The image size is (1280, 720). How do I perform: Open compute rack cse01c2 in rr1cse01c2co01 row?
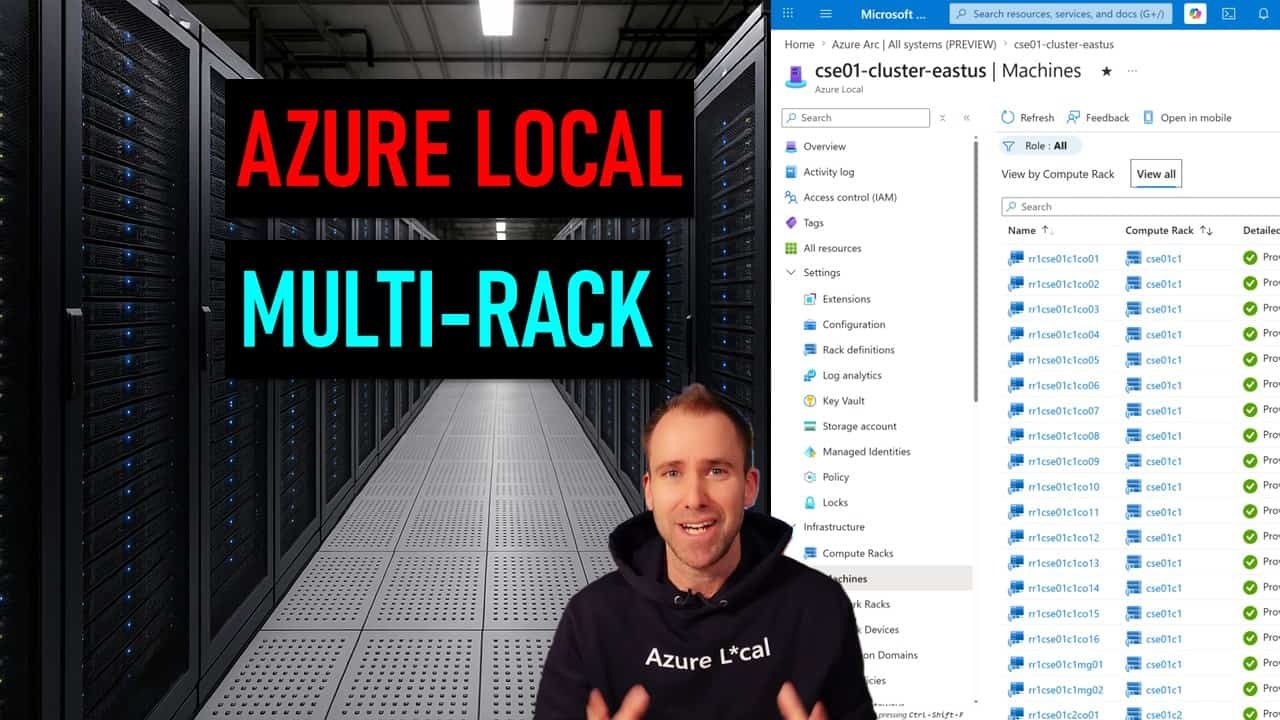click(x=1164, y=715)
